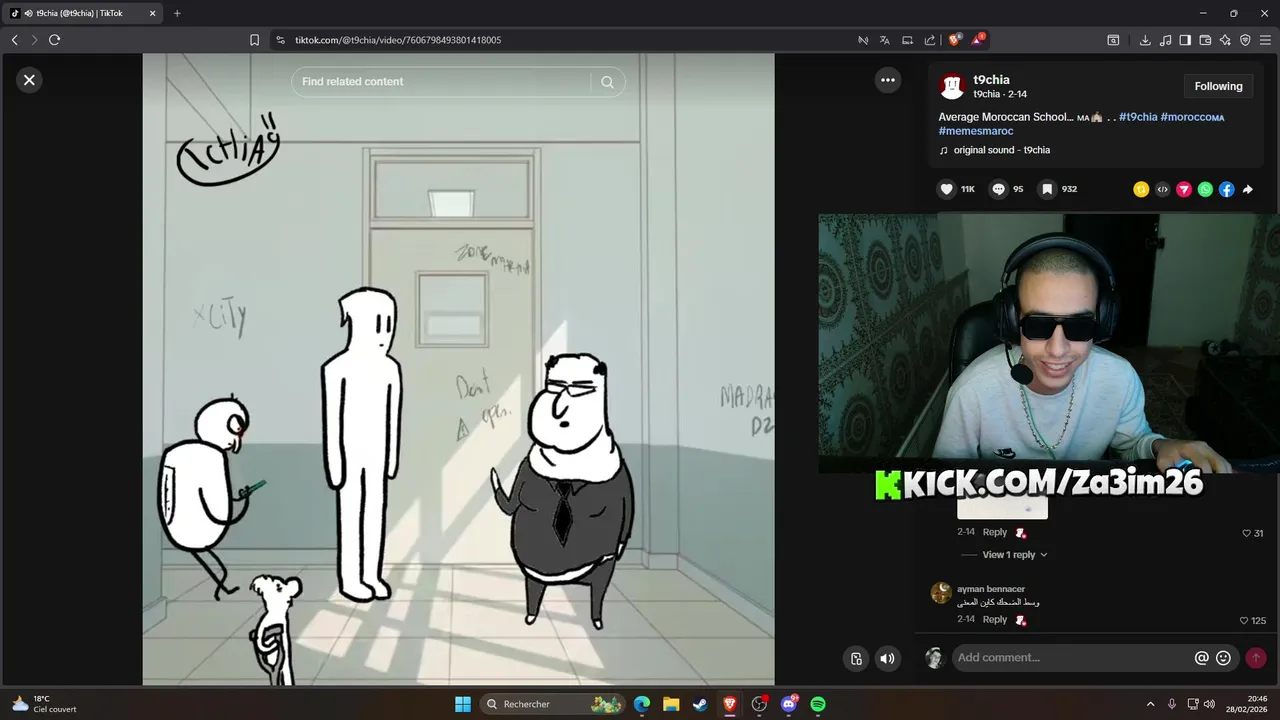This screenshot has height=720, width=1280.
Task: Reply to the comment with 31 likes
Action: 995,532
